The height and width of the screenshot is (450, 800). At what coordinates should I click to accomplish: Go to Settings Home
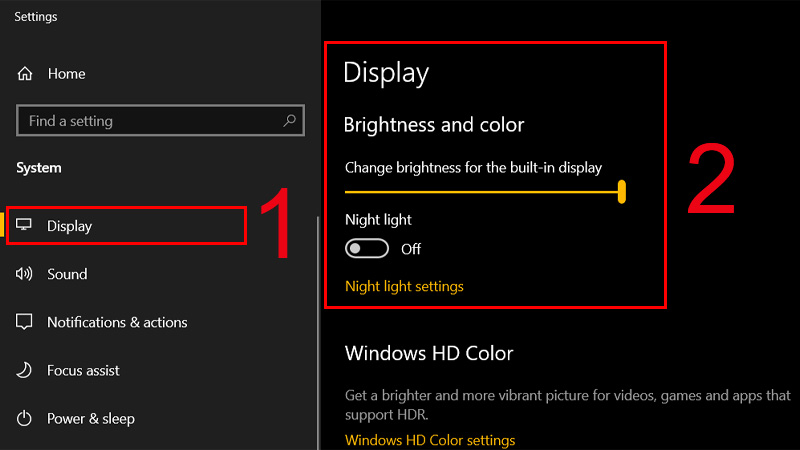click(x=66, y=74)
